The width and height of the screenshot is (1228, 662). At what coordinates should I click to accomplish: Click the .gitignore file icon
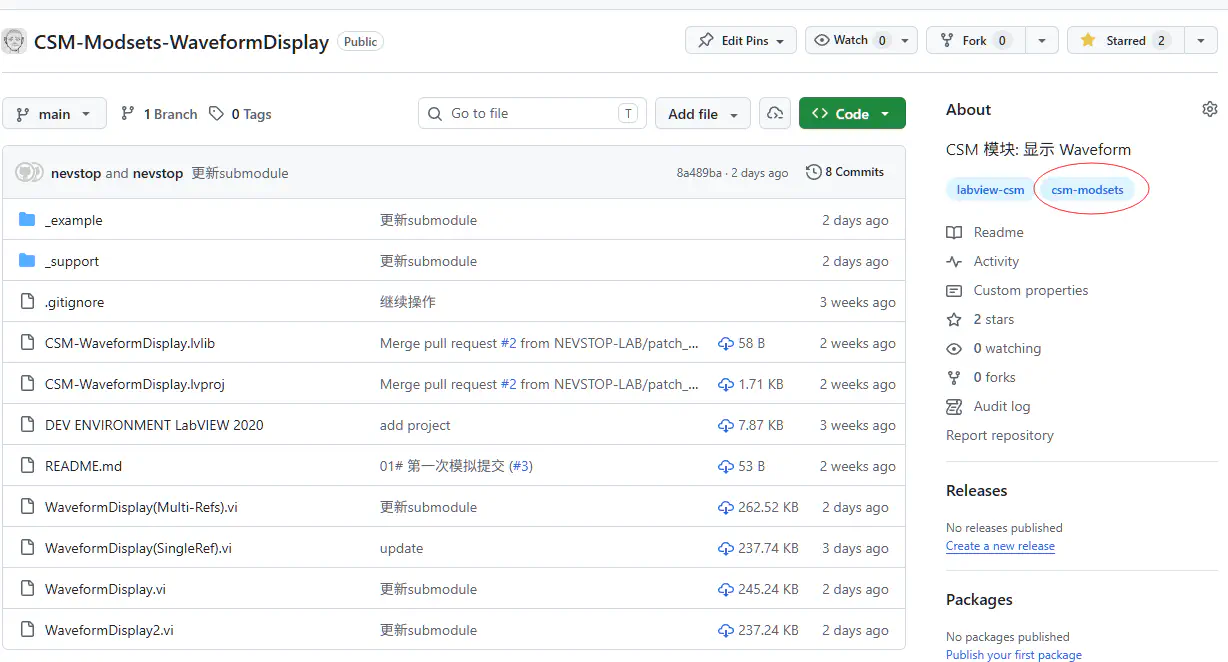27,302
